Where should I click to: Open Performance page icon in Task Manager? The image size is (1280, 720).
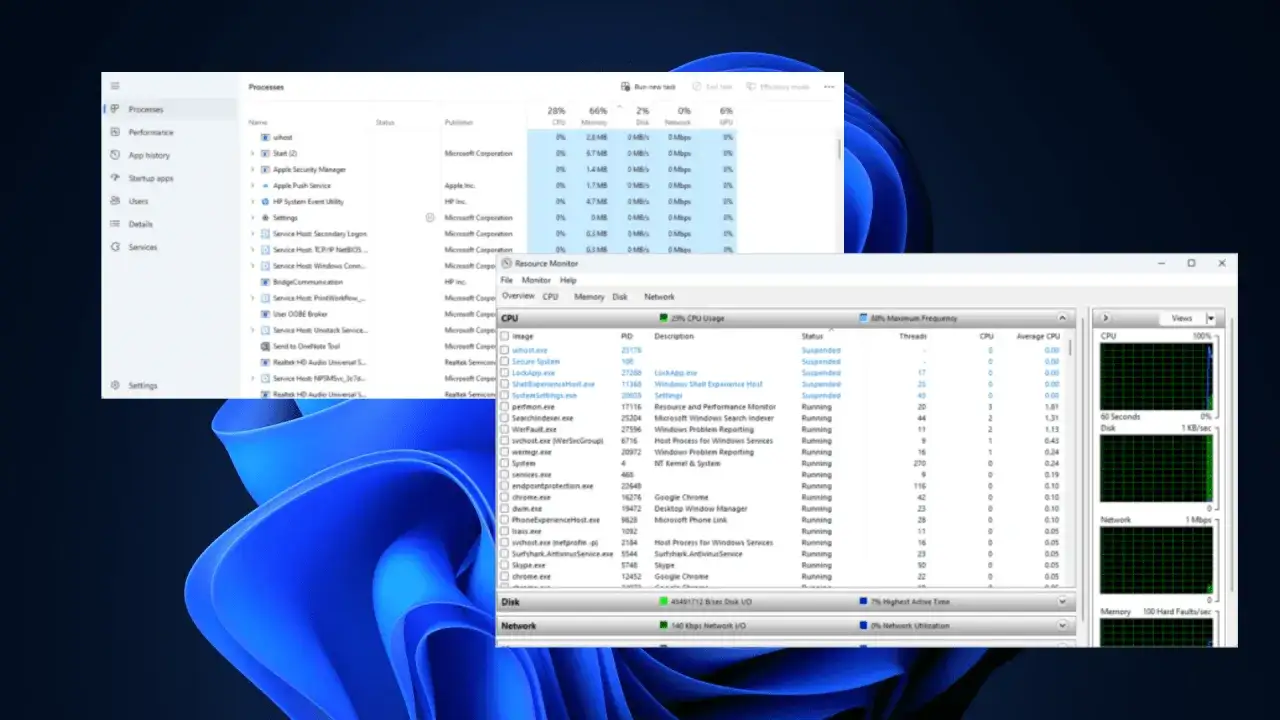tap(115, 132)
